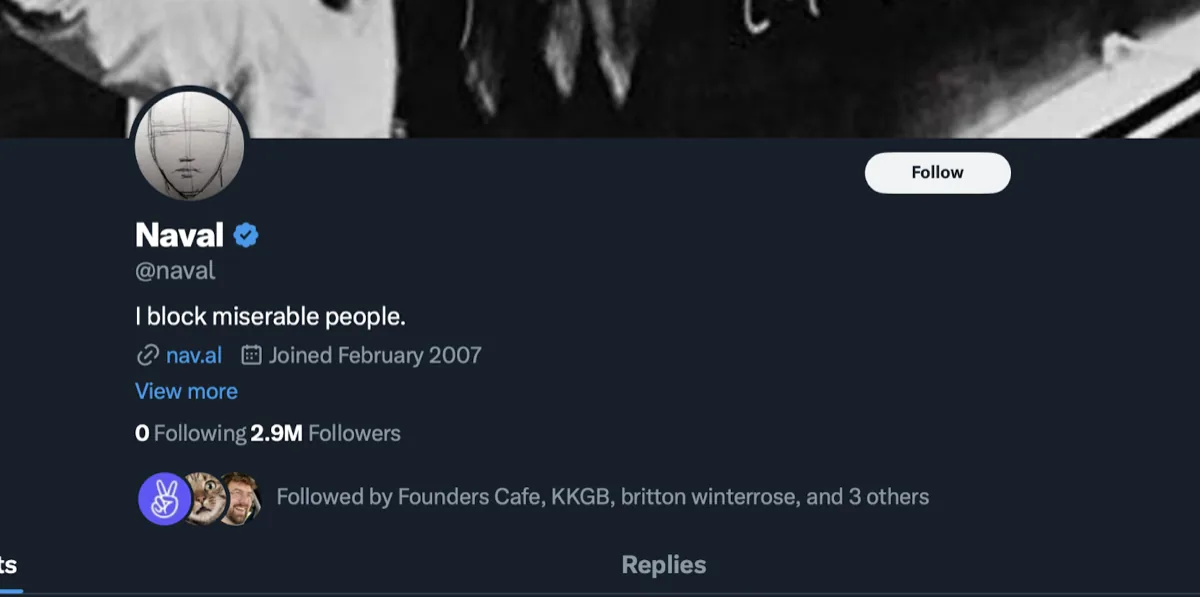Click the chain link icon beside nav.al
The width and height of the screenshot is (1200, 597).
[x=148, y=355]
